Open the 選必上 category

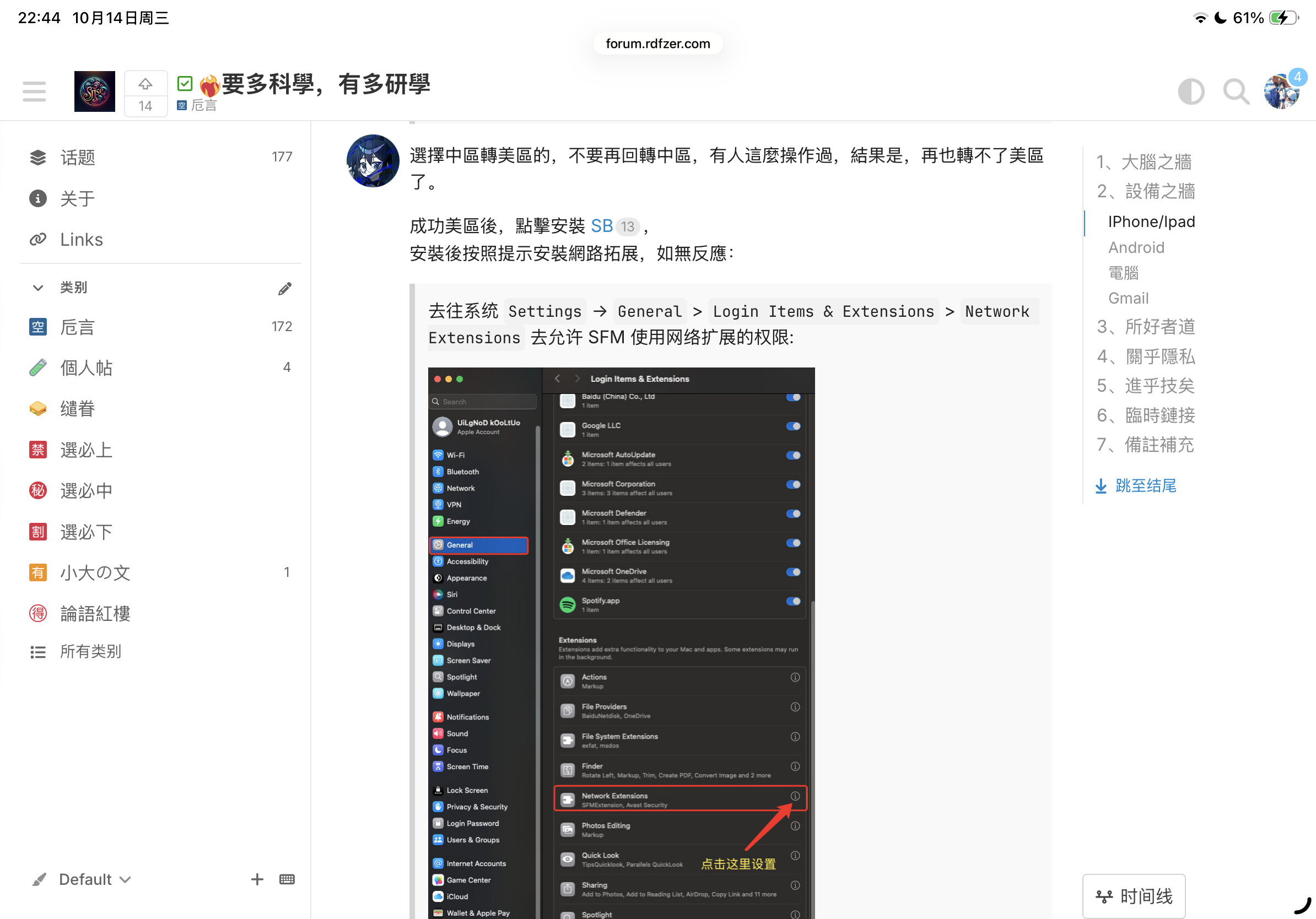point(160,450)
